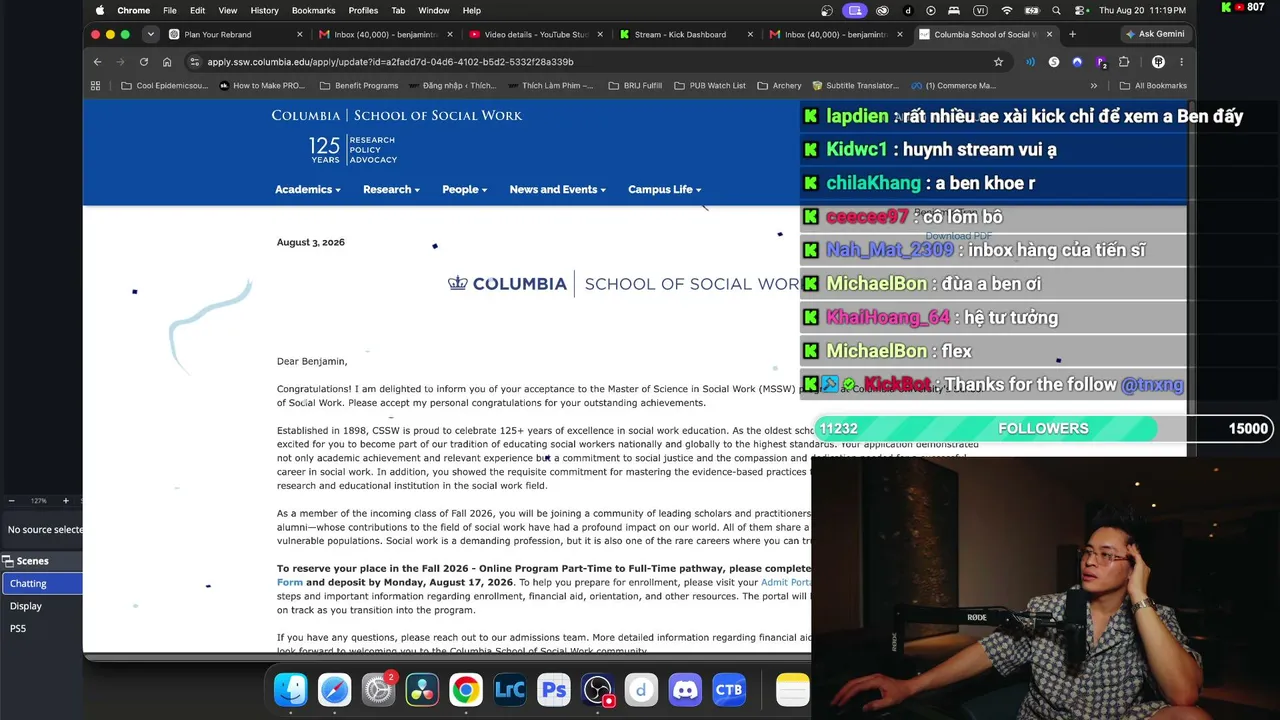Image resolution: width=1280 pixels, height=720 pixels.
Task: Open the File menu in Chrome
Action: click(170, 10)
